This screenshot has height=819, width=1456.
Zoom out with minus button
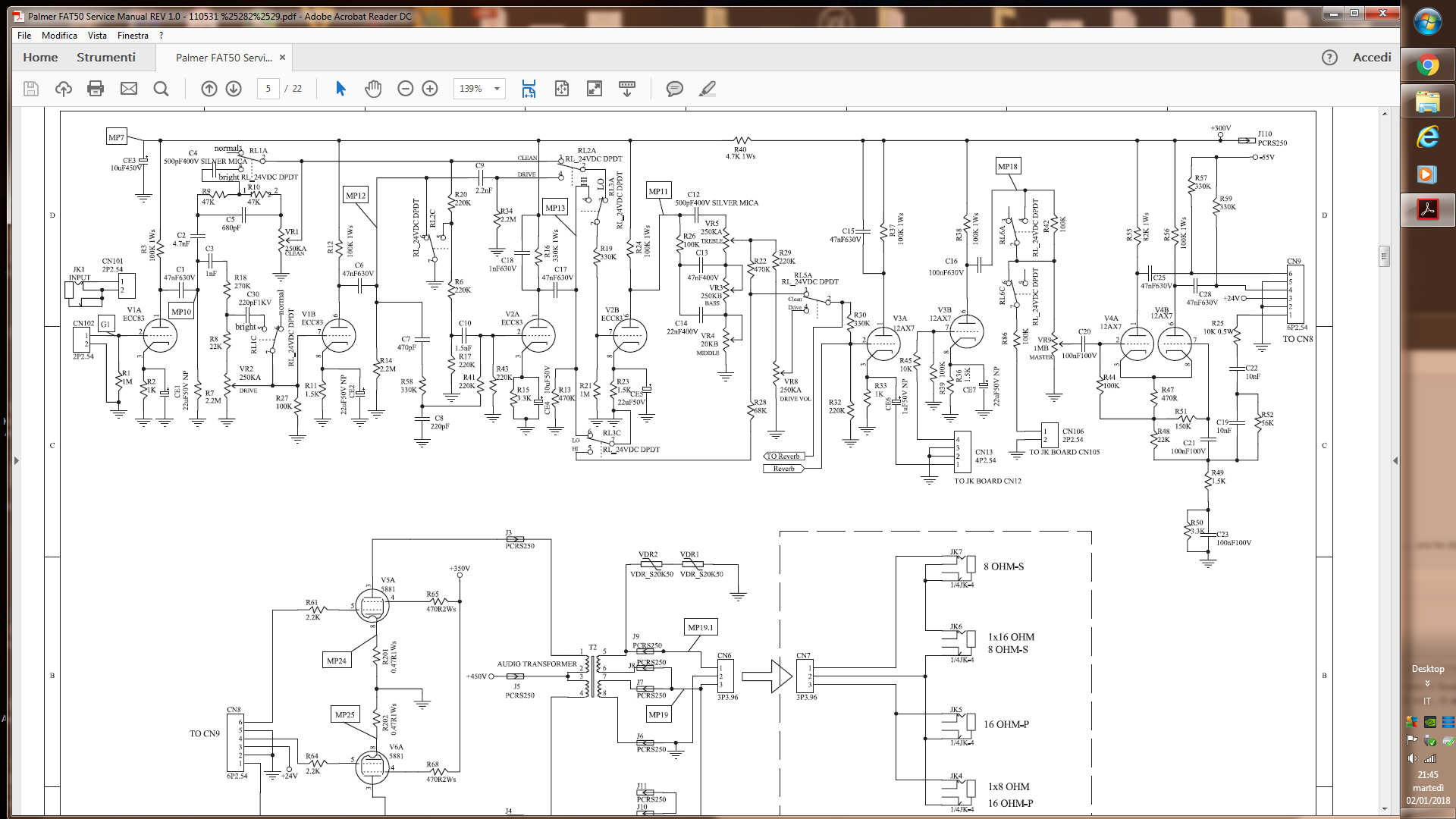click(406, 89)
